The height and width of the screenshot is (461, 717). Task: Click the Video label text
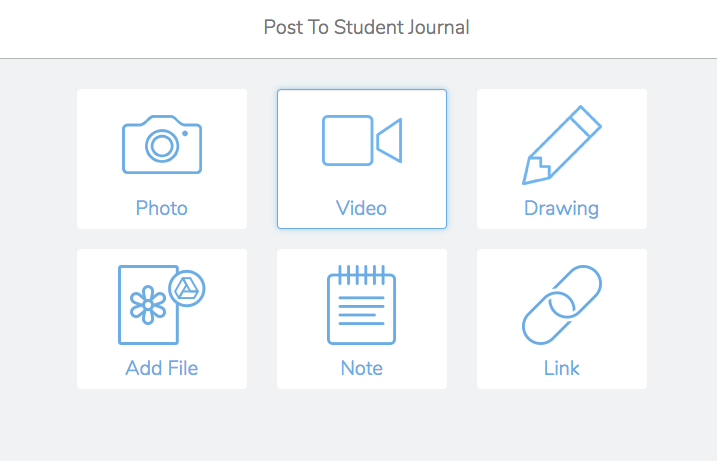361,208
